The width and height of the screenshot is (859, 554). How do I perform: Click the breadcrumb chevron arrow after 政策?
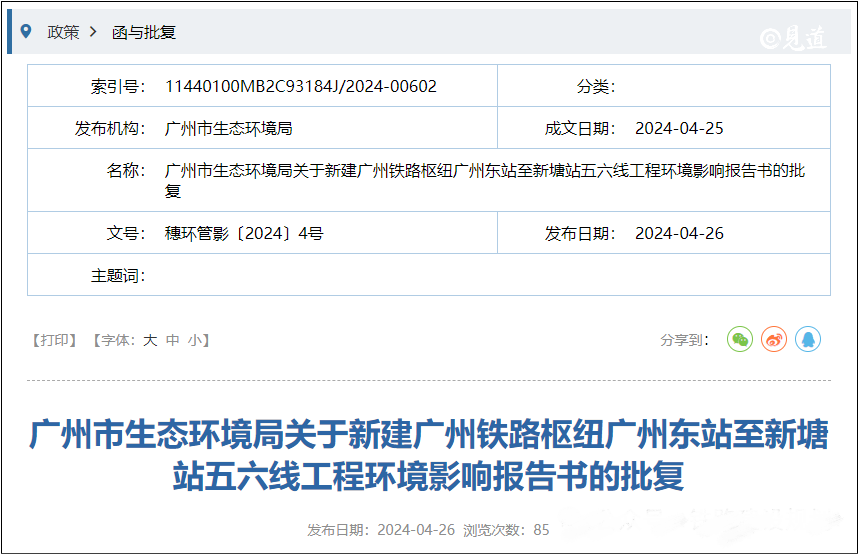93,32
